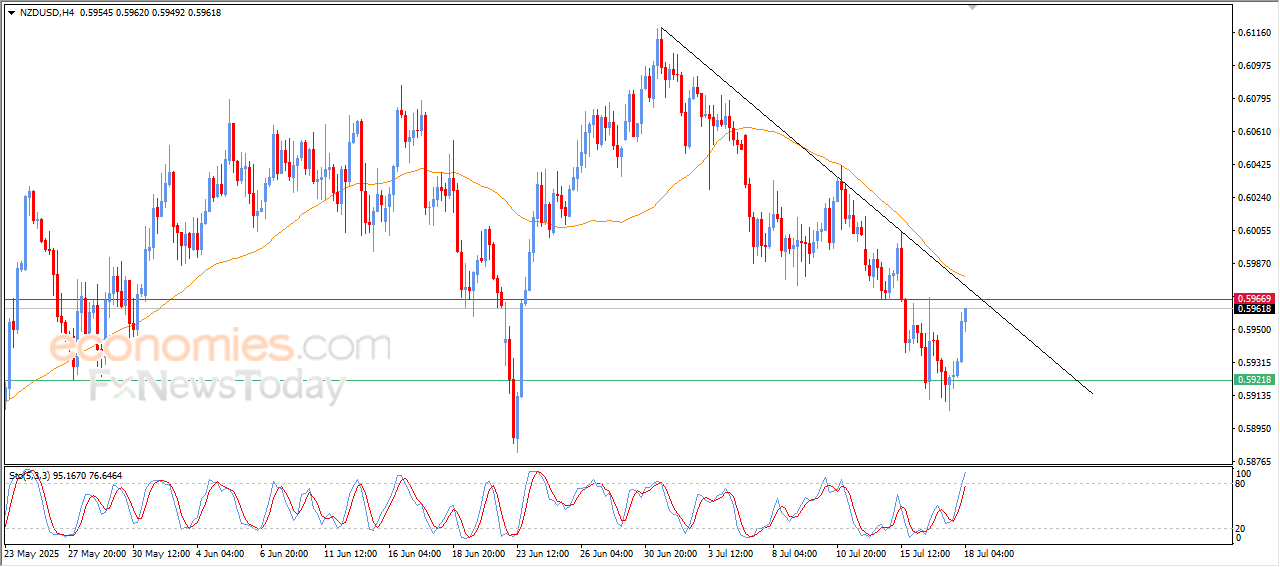Select the red 0.59669 price tag
Screen dimensions: 1280x567
point(1253,299)
